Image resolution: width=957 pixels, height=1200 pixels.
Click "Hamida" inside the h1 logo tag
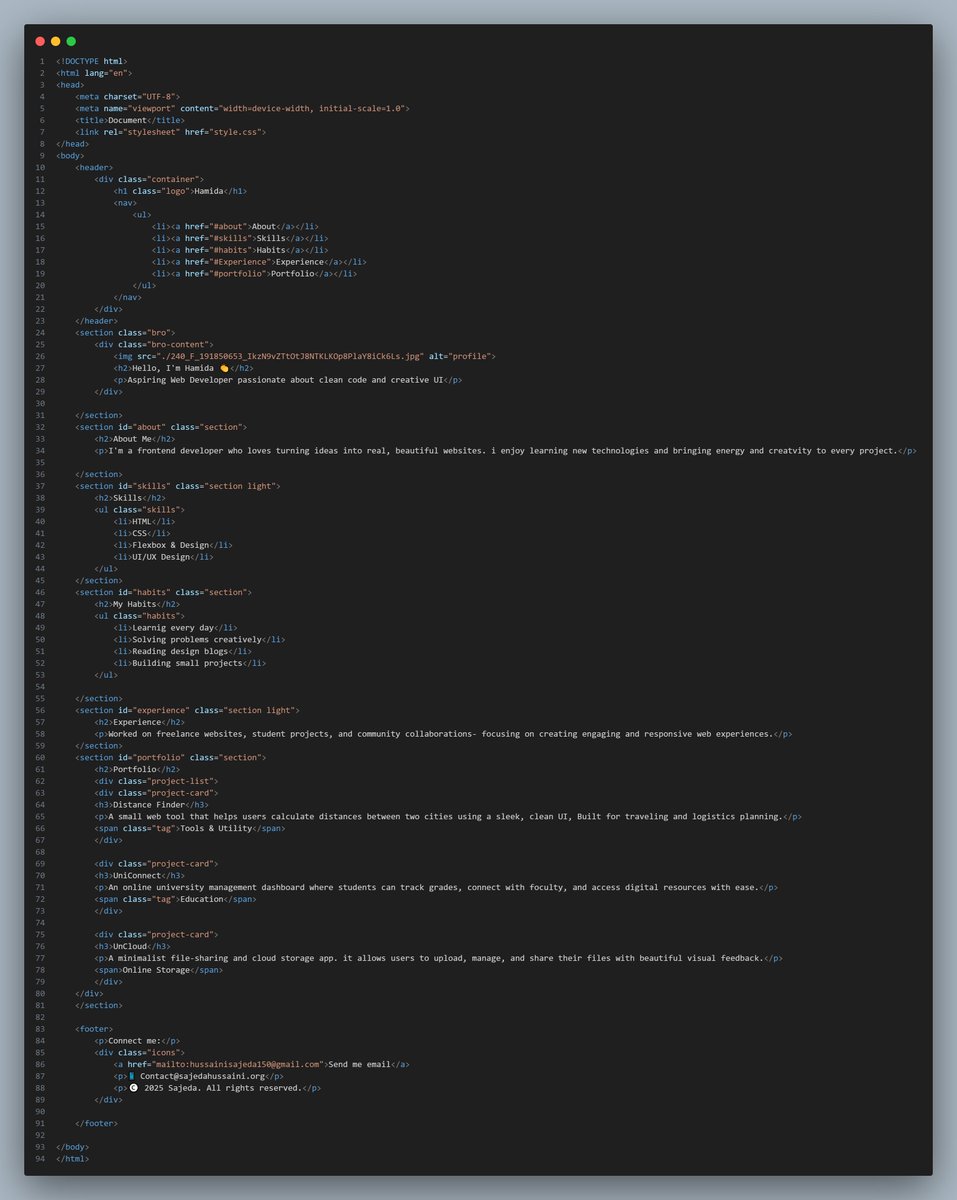point(208,191)
